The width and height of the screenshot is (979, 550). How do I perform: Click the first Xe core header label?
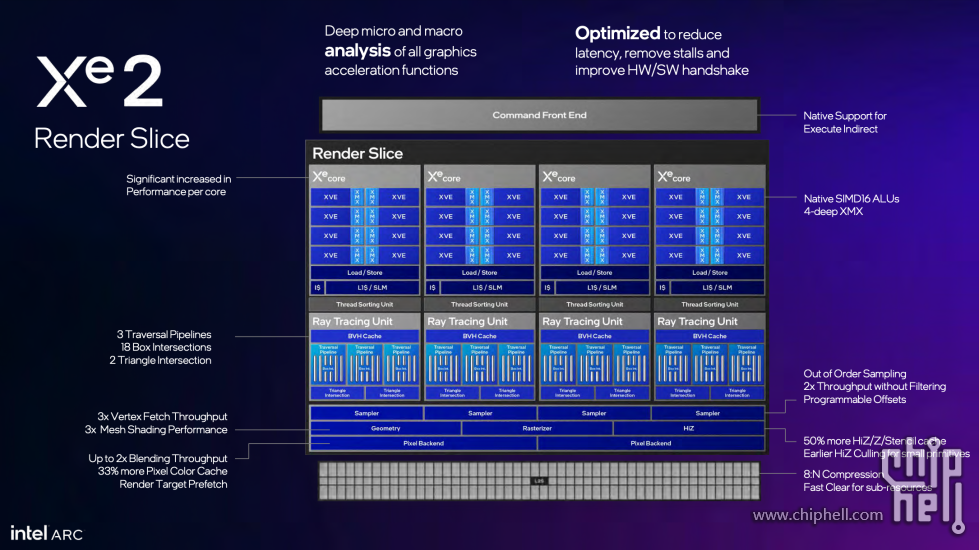click(329, 177)
